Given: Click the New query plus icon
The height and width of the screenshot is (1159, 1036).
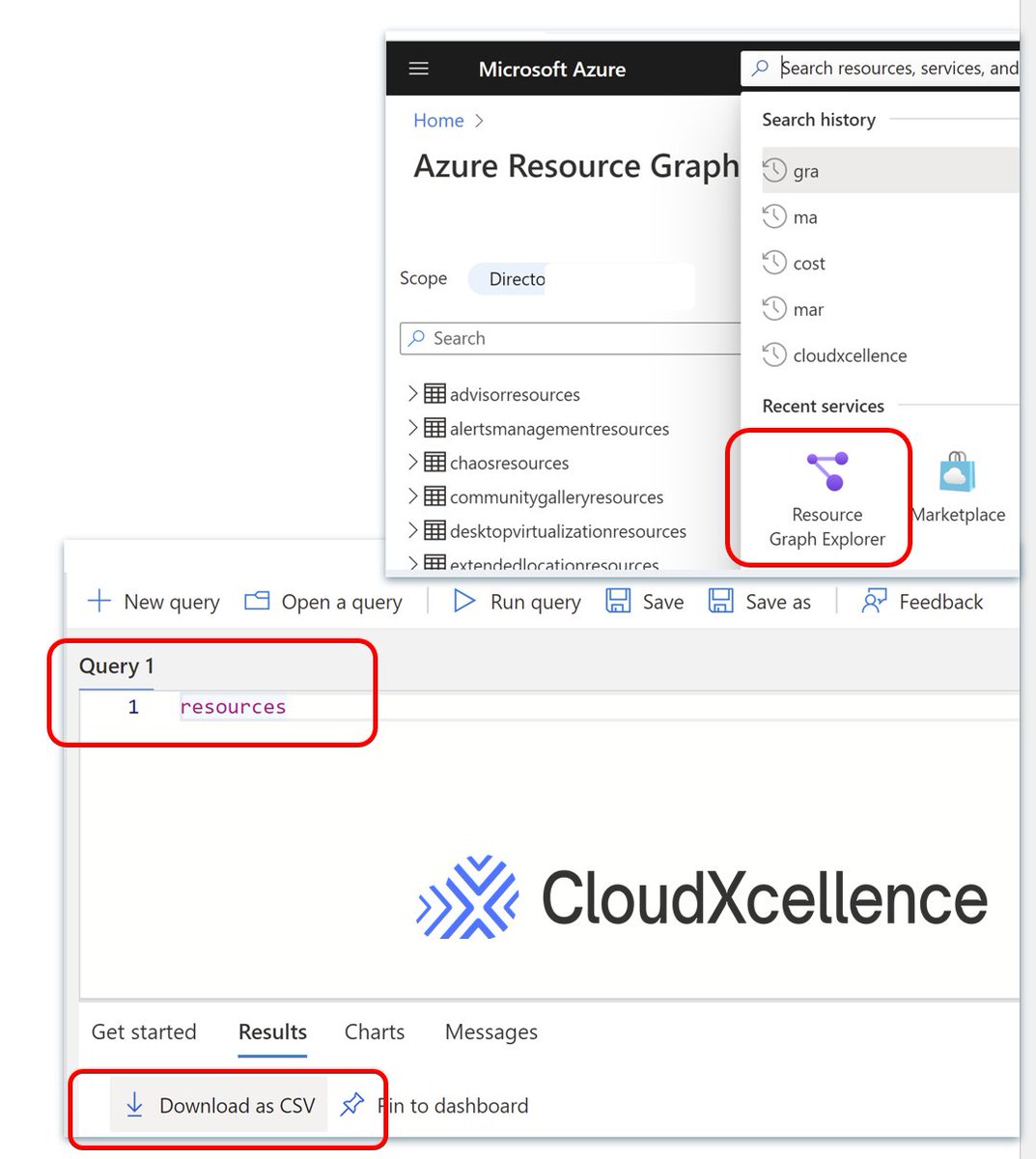Looking at the screenshot, I should click(x=98, y=601).
